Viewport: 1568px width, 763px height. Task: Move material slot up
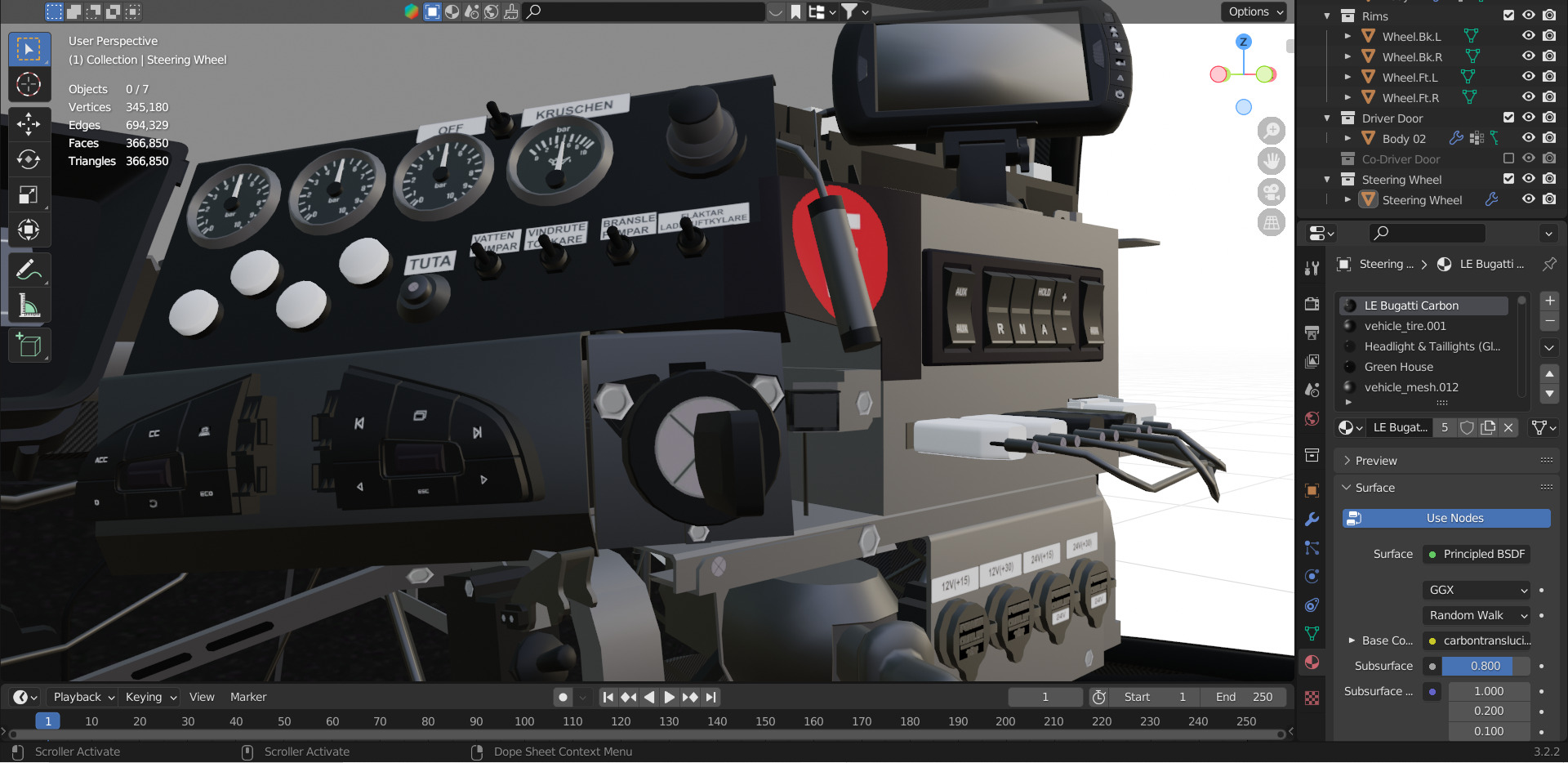pyautogui.click(x=1549, y=374)
